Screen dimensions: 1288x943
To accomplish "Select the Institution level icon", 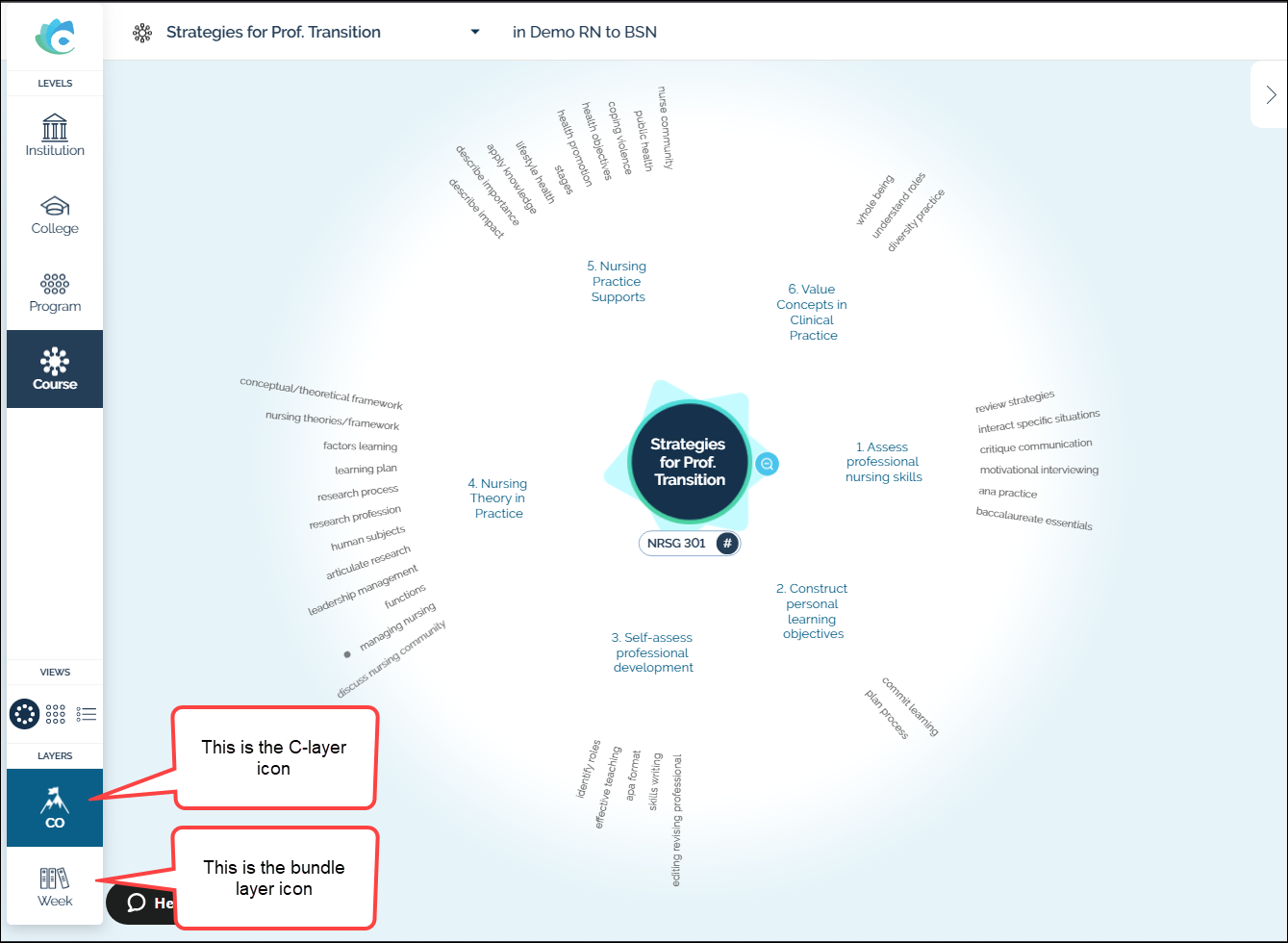I will tap(54, 135).
